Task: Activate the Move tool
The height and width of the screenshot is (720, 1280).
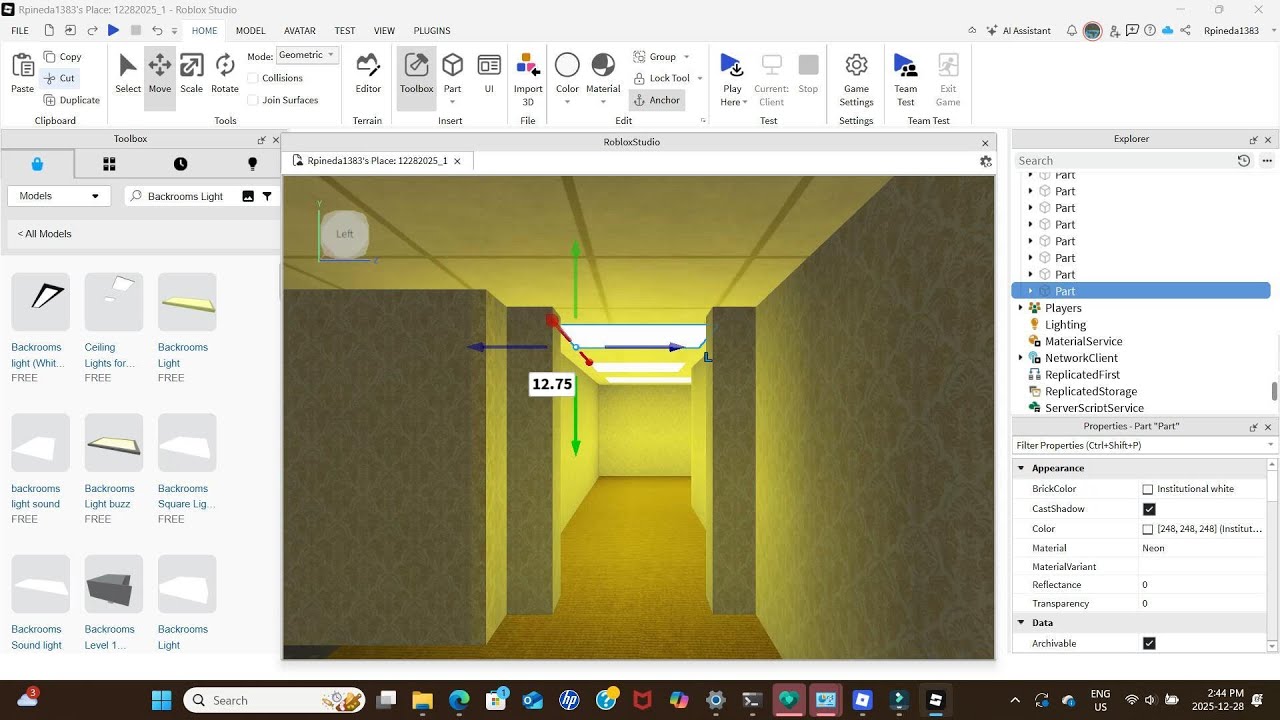Action: tap(160, 73)
